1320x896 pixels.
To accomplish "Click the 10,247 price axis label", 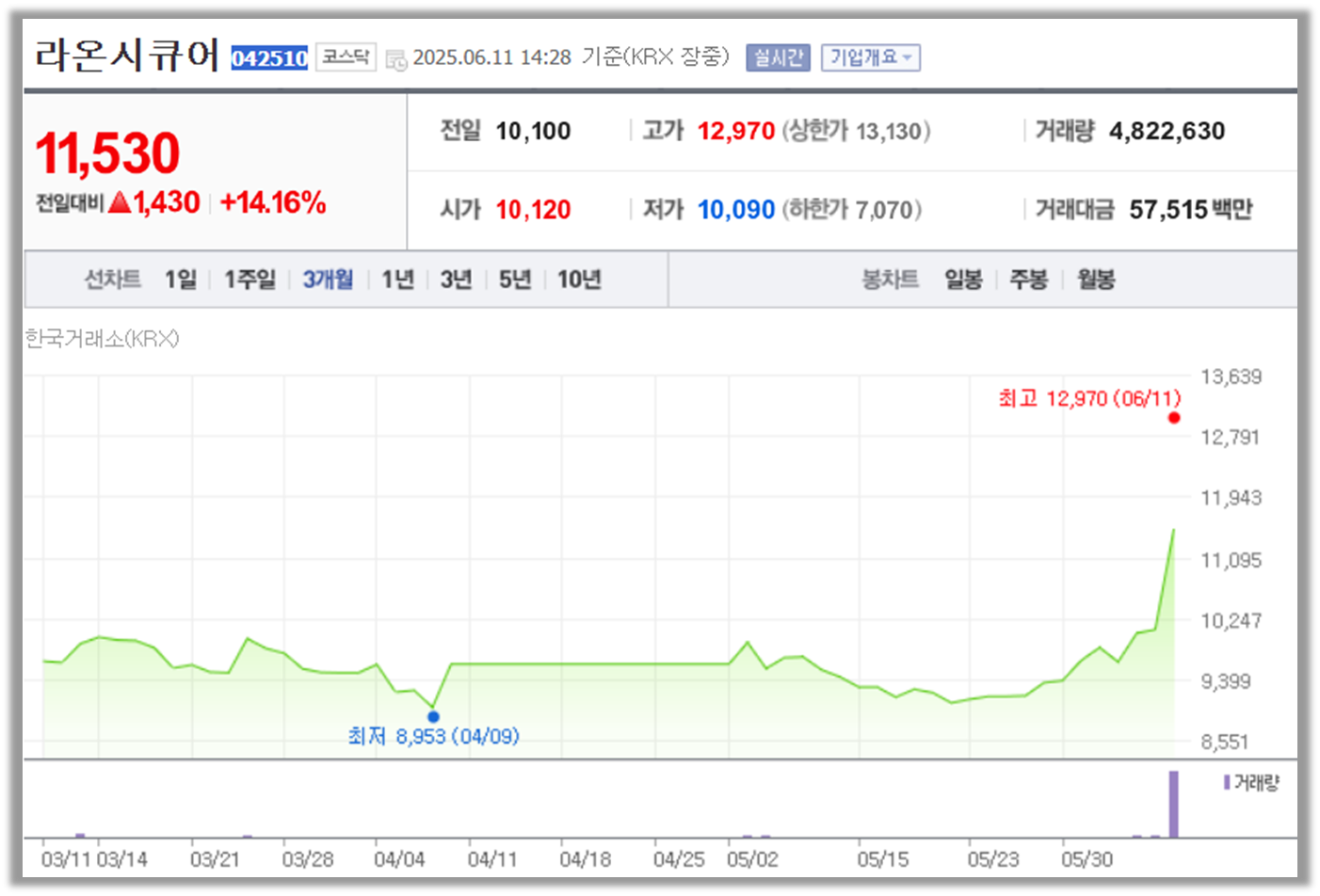I will pyautogui.click(x=1231, y=621).
